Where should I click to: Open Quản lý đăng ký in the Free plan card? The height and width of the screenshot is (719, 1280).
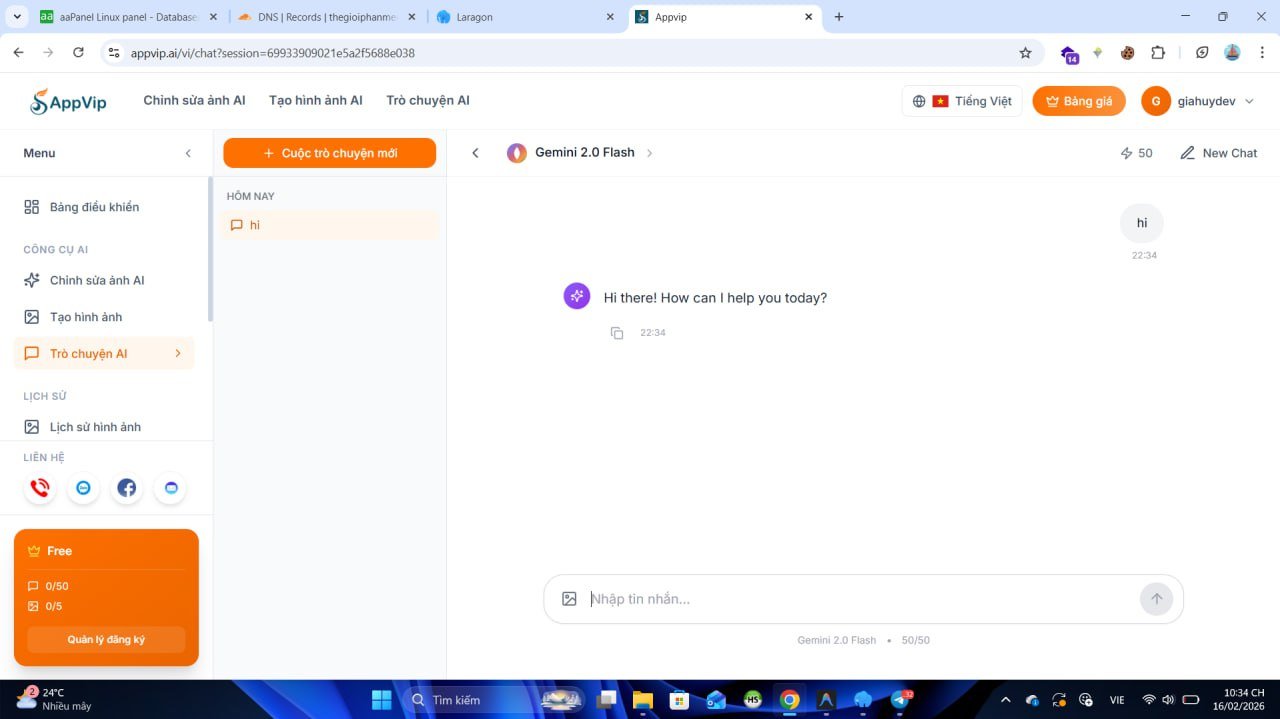point(105,639)
